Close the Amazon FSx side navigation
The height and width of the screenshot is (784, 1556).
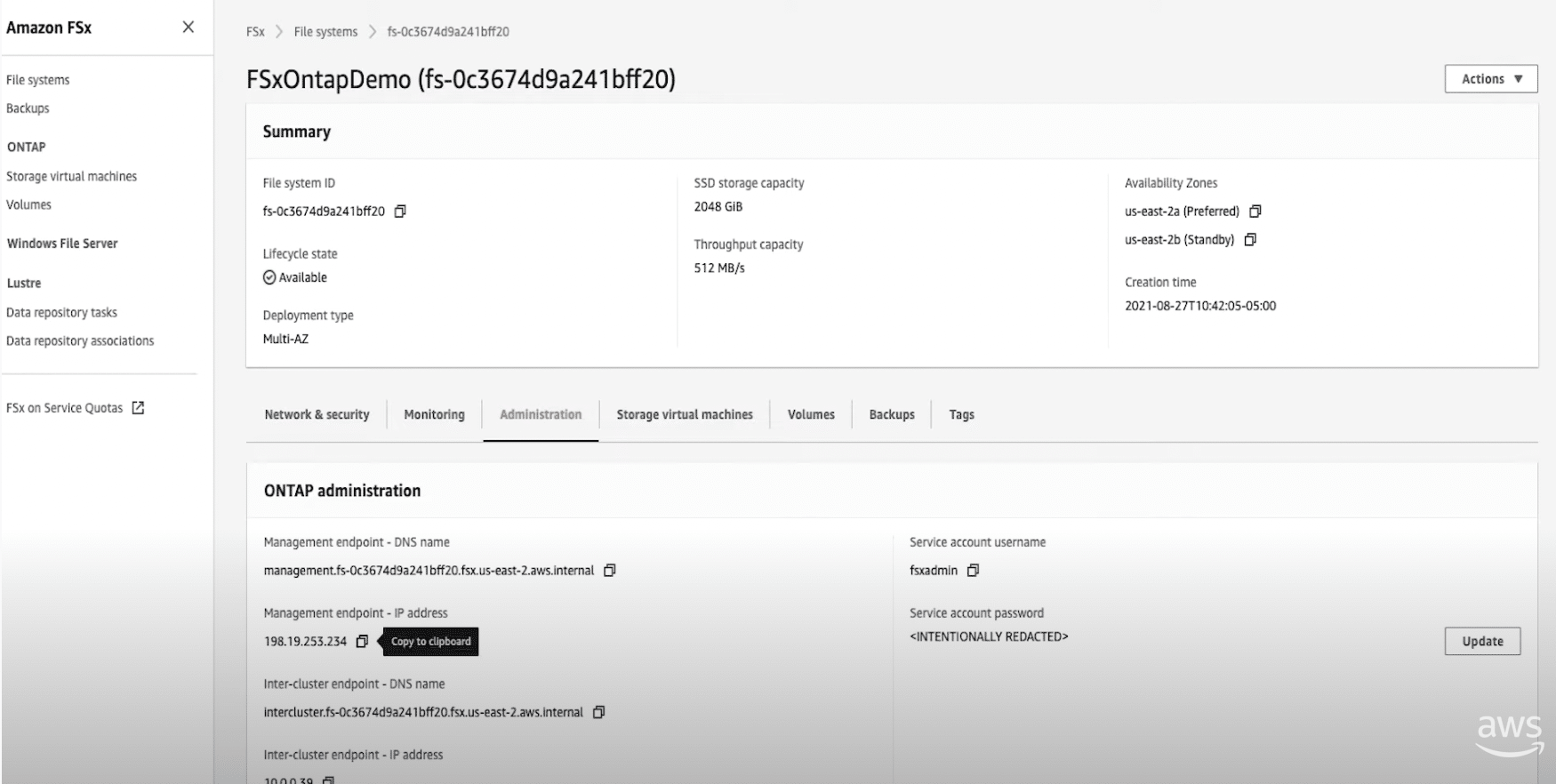click(188, 28)
